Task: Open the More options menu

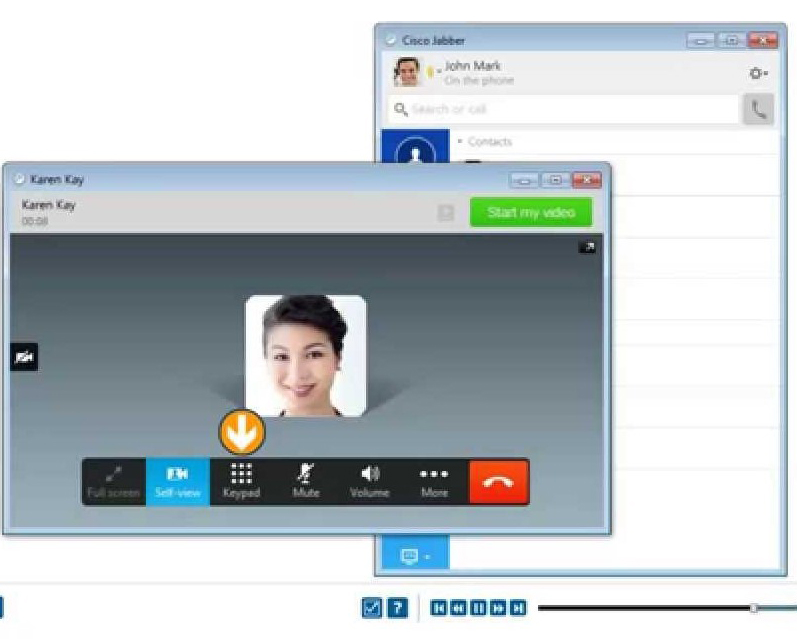Action: tap(434, 481)
